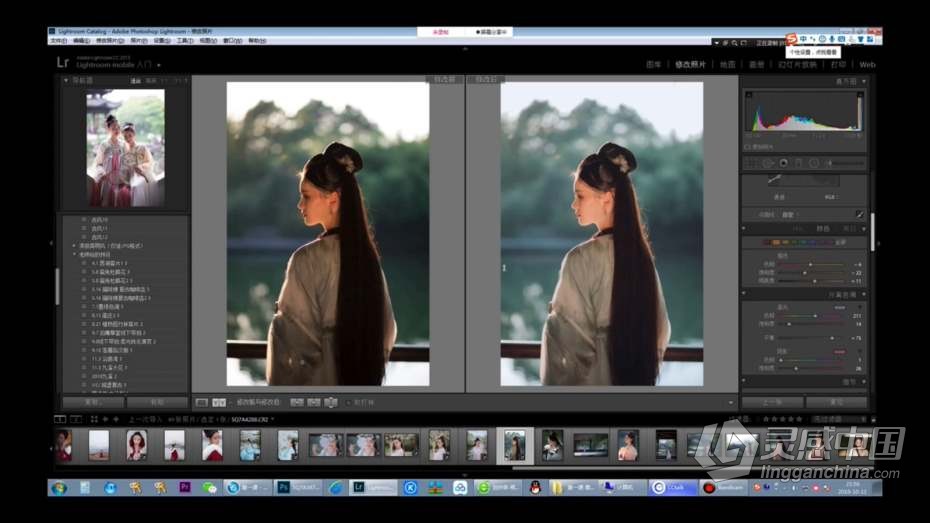
Task: Click the shadows color swatch in Split Toning
Action: coord(839,352)
